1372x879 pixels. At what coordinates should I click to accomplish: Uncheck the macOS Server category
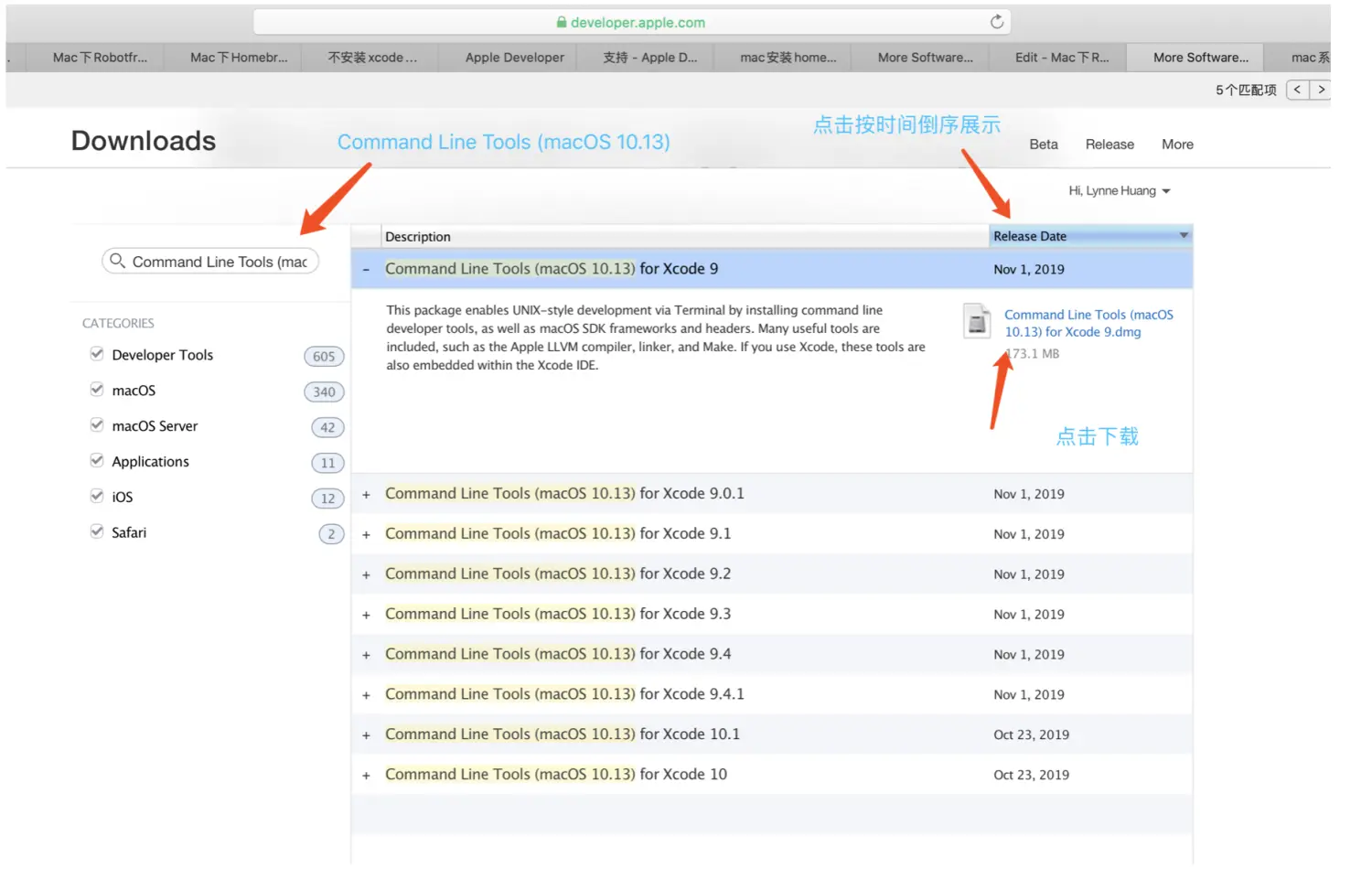(x=97, y=425)
